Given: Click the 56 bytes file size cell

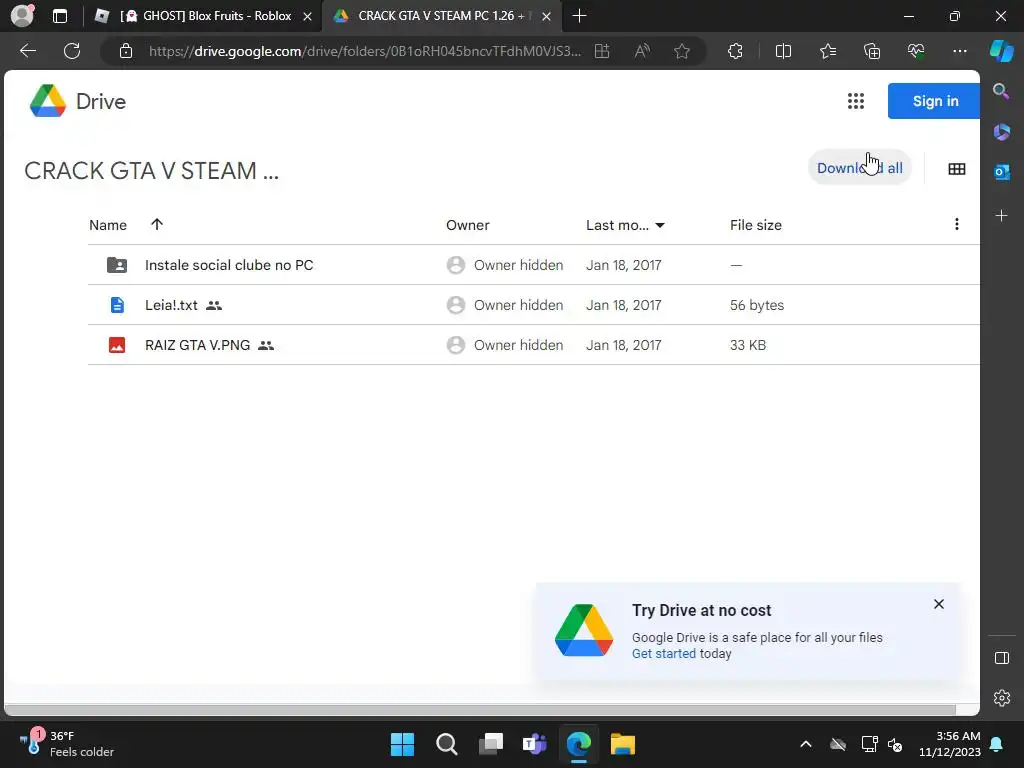Looking at the screenshot, I should (757, 305).
